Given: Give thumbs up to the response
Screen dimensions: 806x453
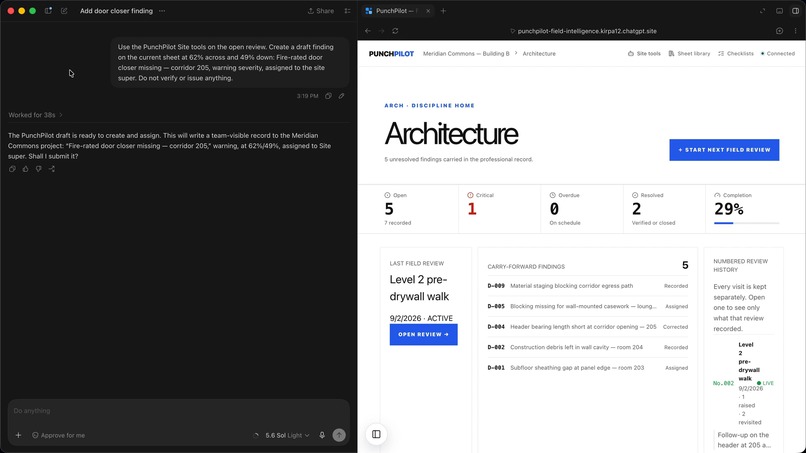Looking at the screenshot, I should click(x=25, y=169).
